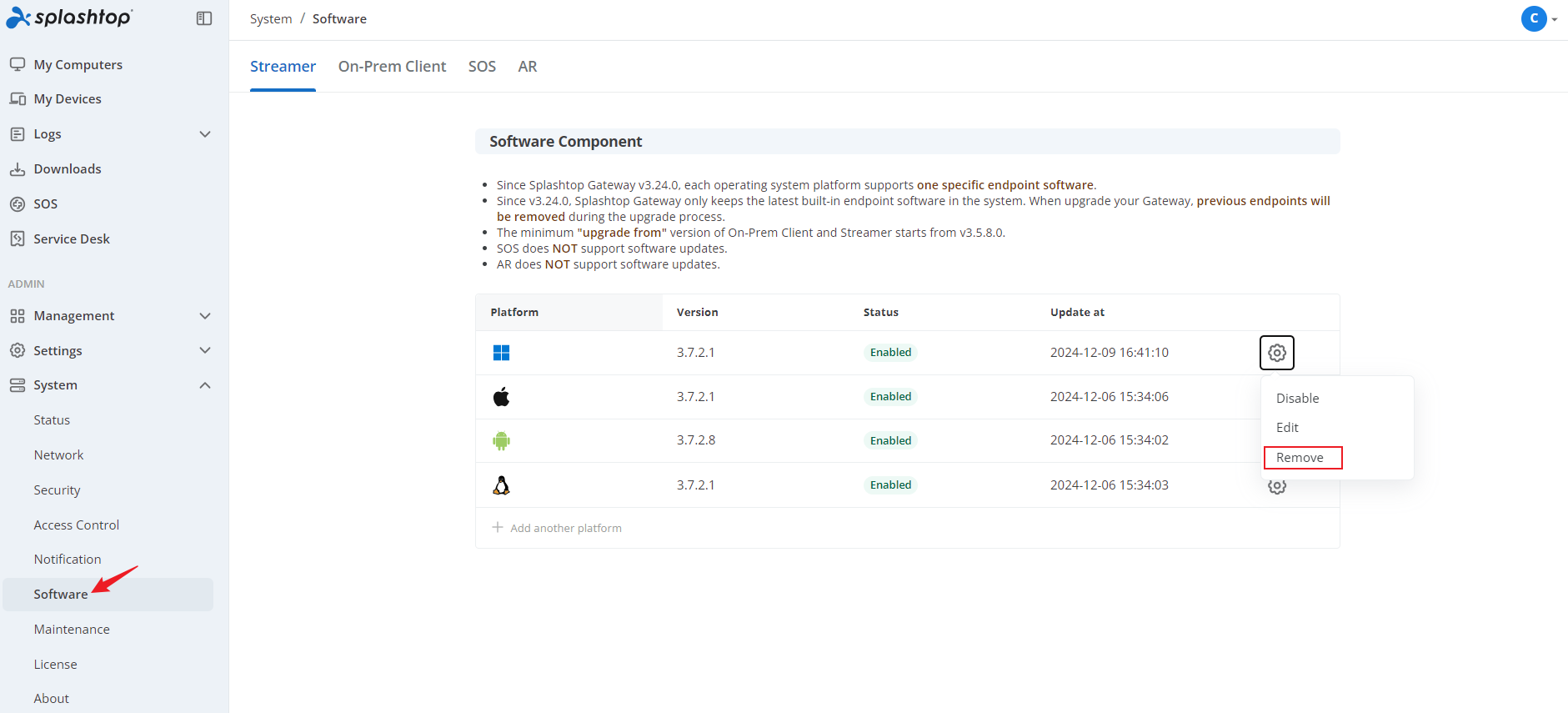The image size is (1568, 713).
Task: Switch to the SOS tab
Action: coord(482,67)
